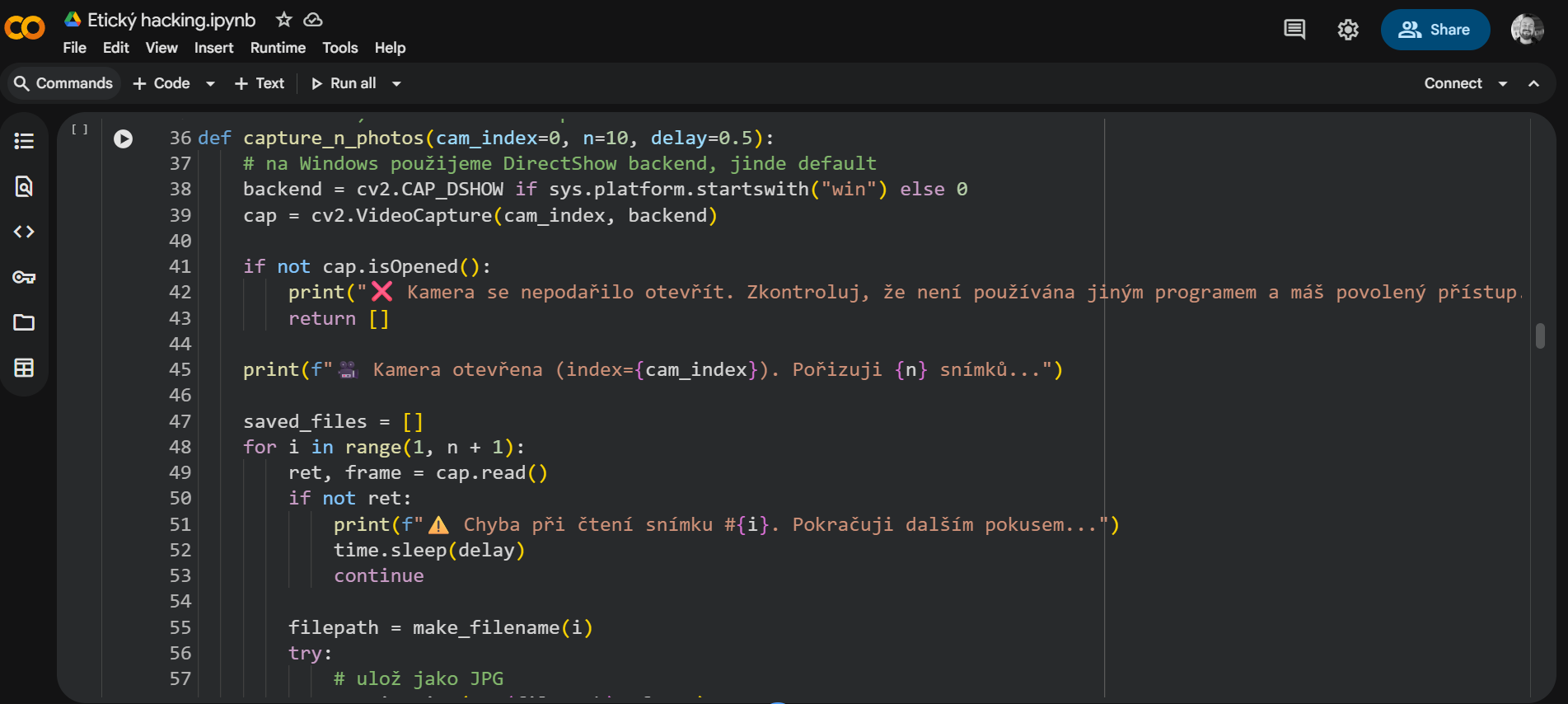The image size is (1568, 704).
Task: Click the notebook vertical scrollbar thumb
Action: click(1540, 336)
